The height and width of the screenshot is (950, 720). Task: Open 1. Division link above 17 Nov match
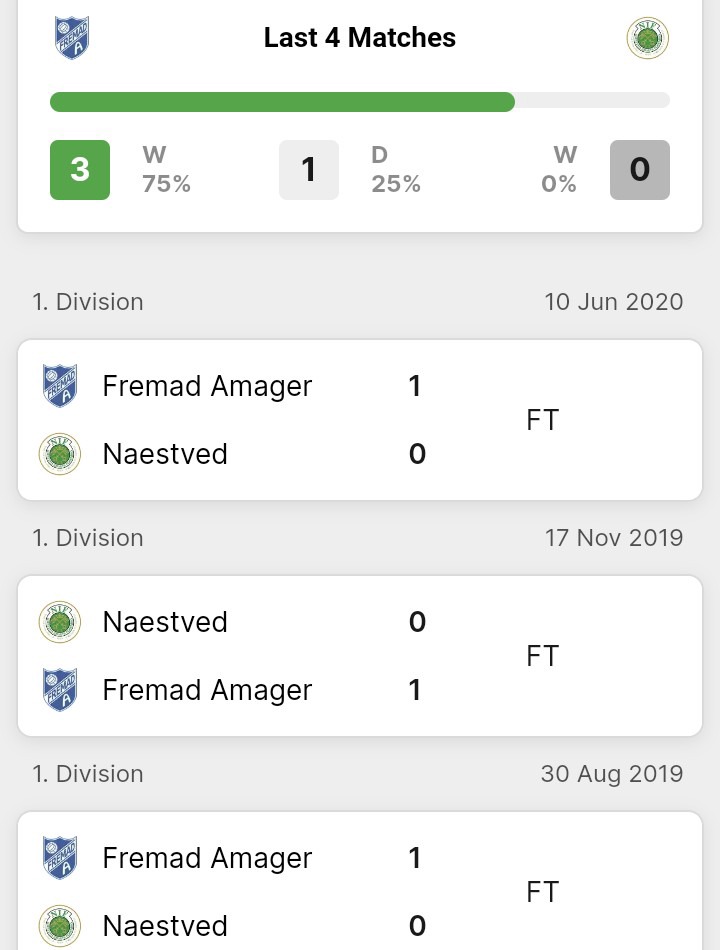coord(88,538)
